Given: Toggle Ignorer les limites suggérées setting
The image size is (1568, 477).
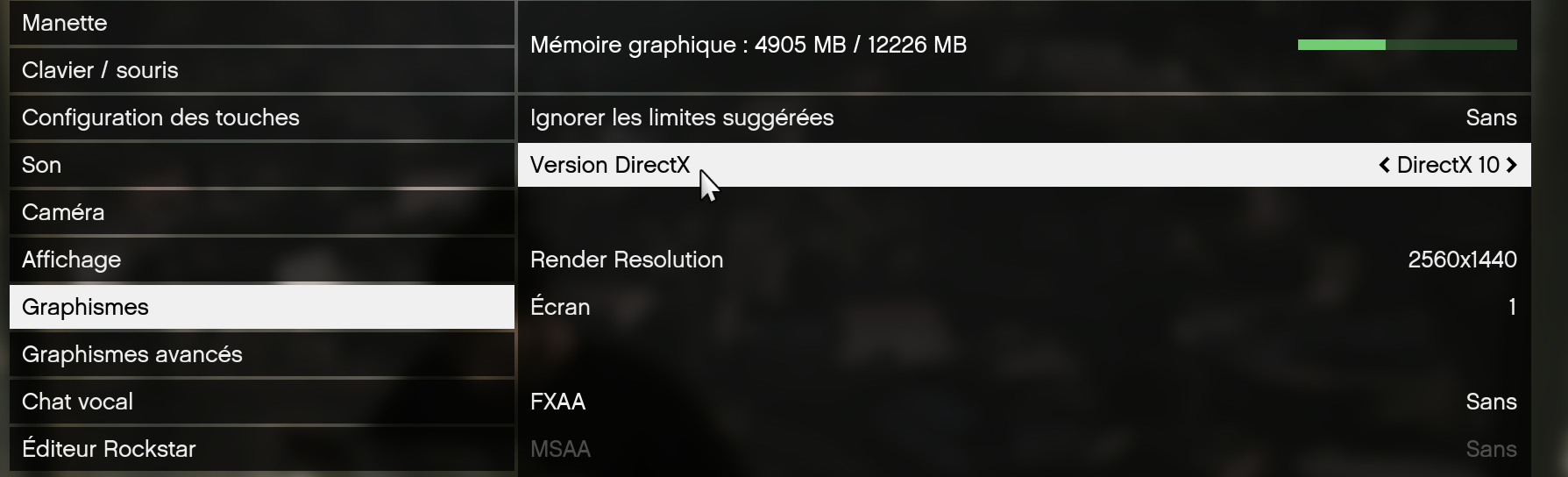Looking at the screenshot, I should tap(1024, 117).
